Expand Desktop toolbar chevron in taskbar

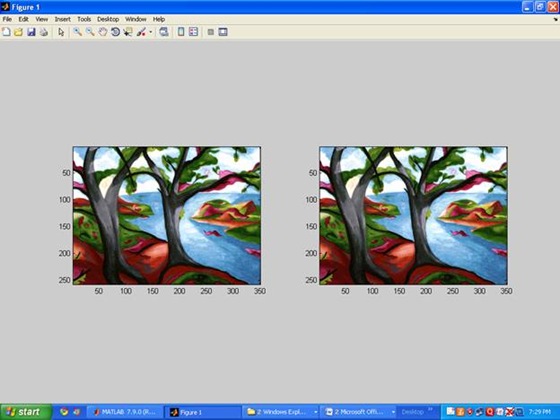[x=430, y=410]
